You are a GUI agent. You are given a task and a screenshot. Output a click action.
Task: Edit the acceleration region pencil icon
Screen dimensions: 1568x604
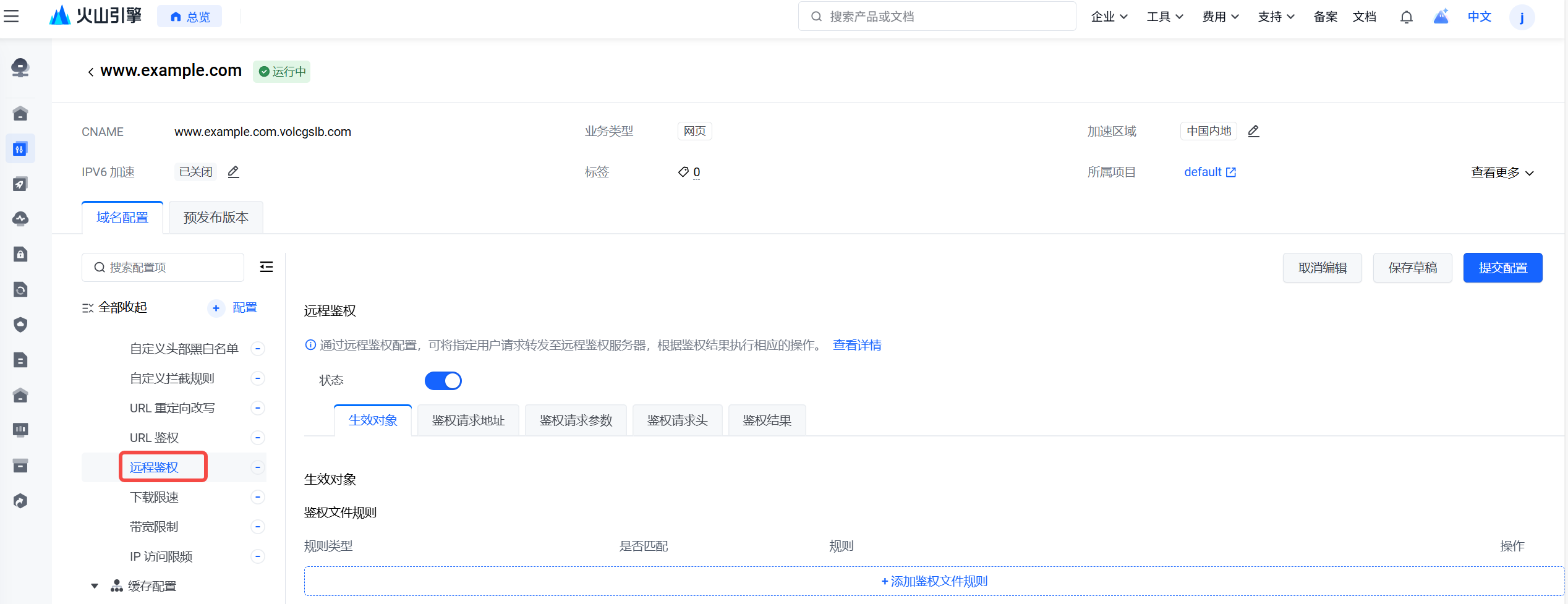(x=1253, y=131)
